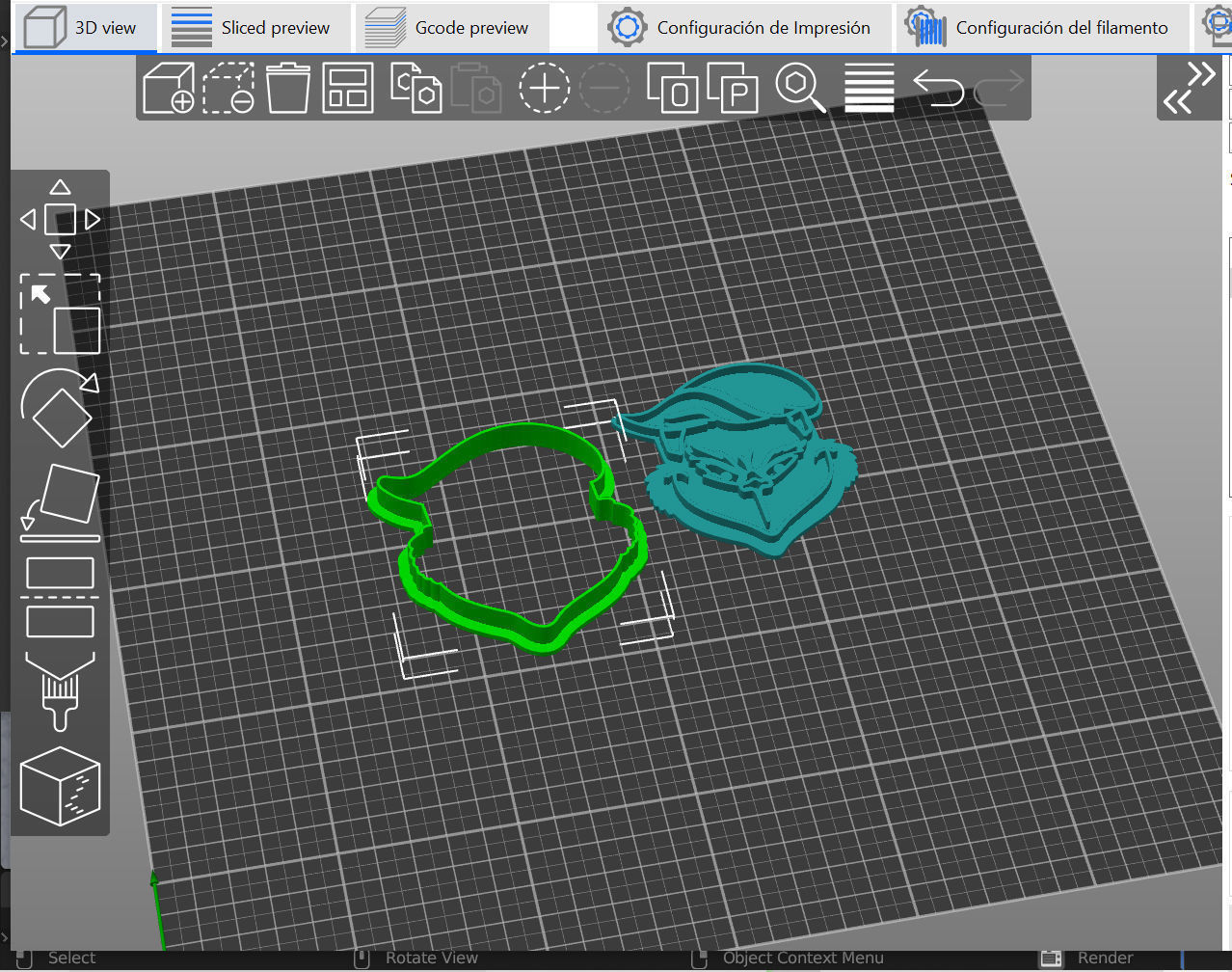
Task: Click the greyed Paste icon
Action: 477,88
